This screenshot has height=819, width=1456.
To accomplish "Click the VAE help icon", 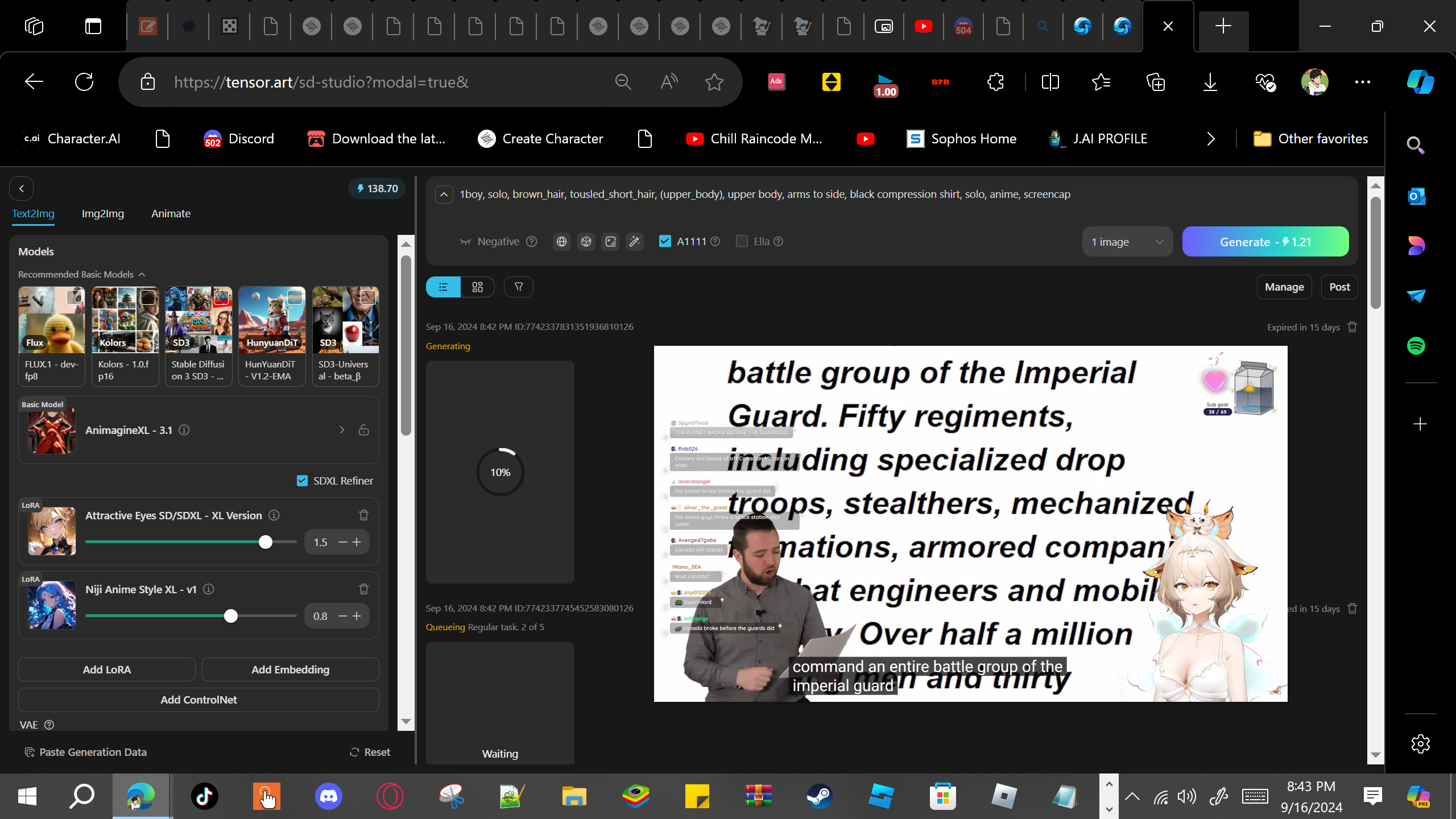I will (49, 725).
